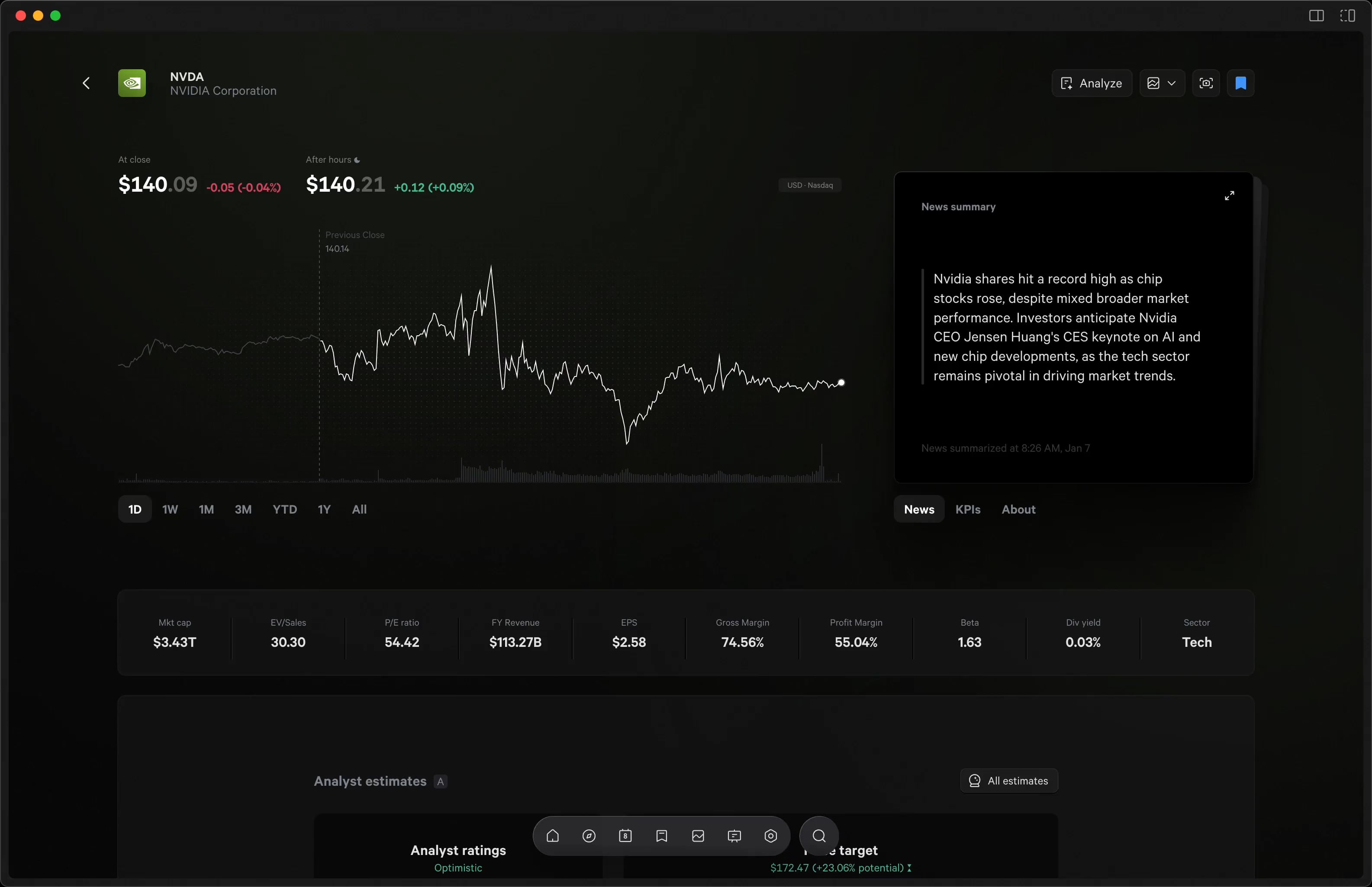The height and width of the screenshot is (887, 1372).
Task: Toggle the sidebar panel icon in title bar
Action: pyautogui.click(x=1316, y=16)
